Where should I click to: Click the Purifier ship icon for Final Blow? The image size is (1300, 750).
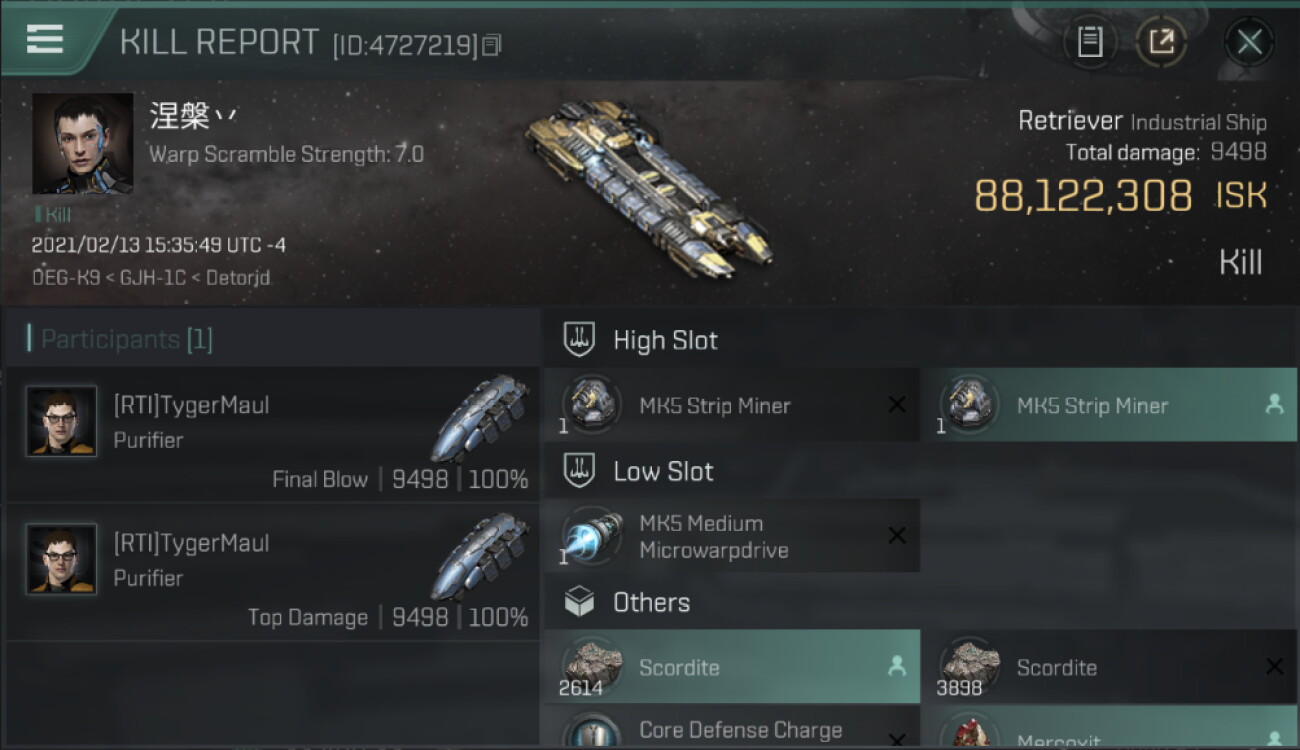pos(481,418)
